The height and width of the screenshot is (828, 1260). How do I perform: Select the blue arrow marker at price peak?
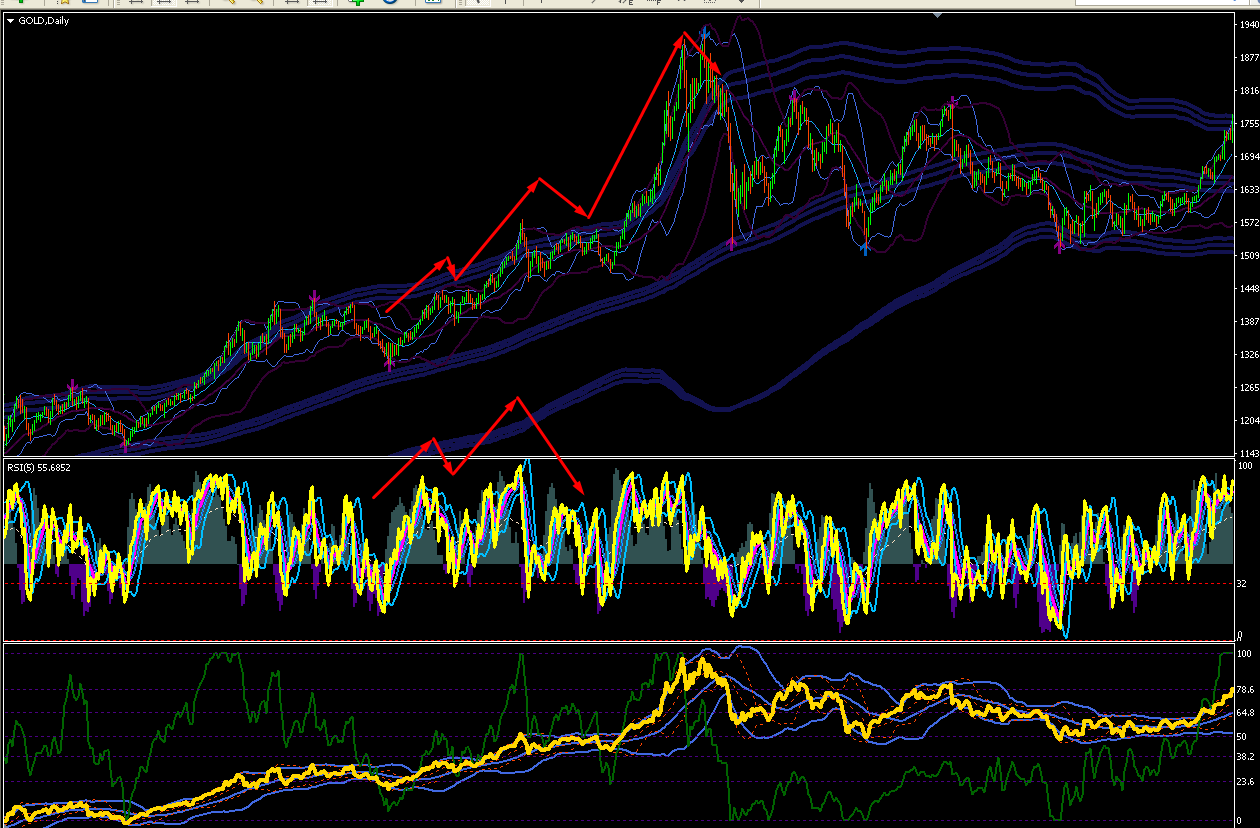[705, 32]
